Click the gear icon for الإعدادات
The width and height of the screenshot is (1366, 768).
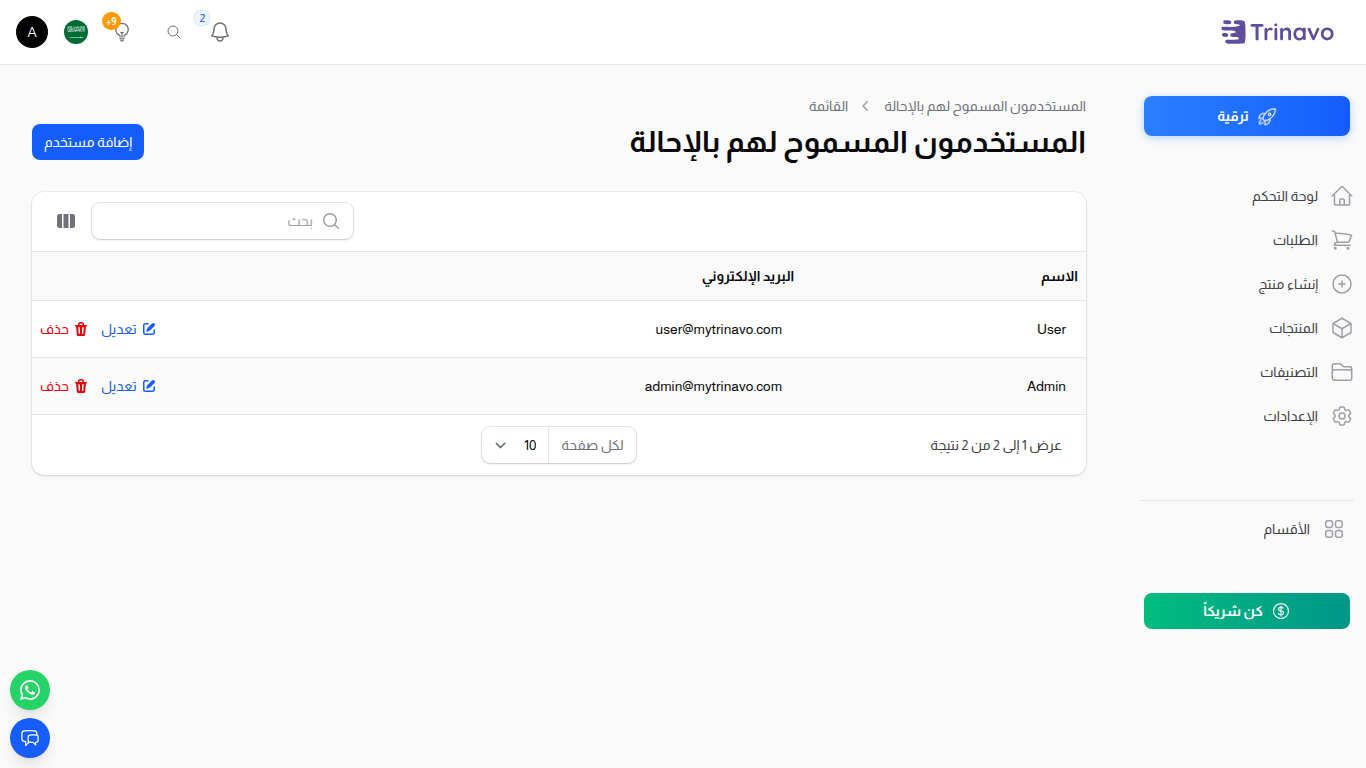[1342, 416]
